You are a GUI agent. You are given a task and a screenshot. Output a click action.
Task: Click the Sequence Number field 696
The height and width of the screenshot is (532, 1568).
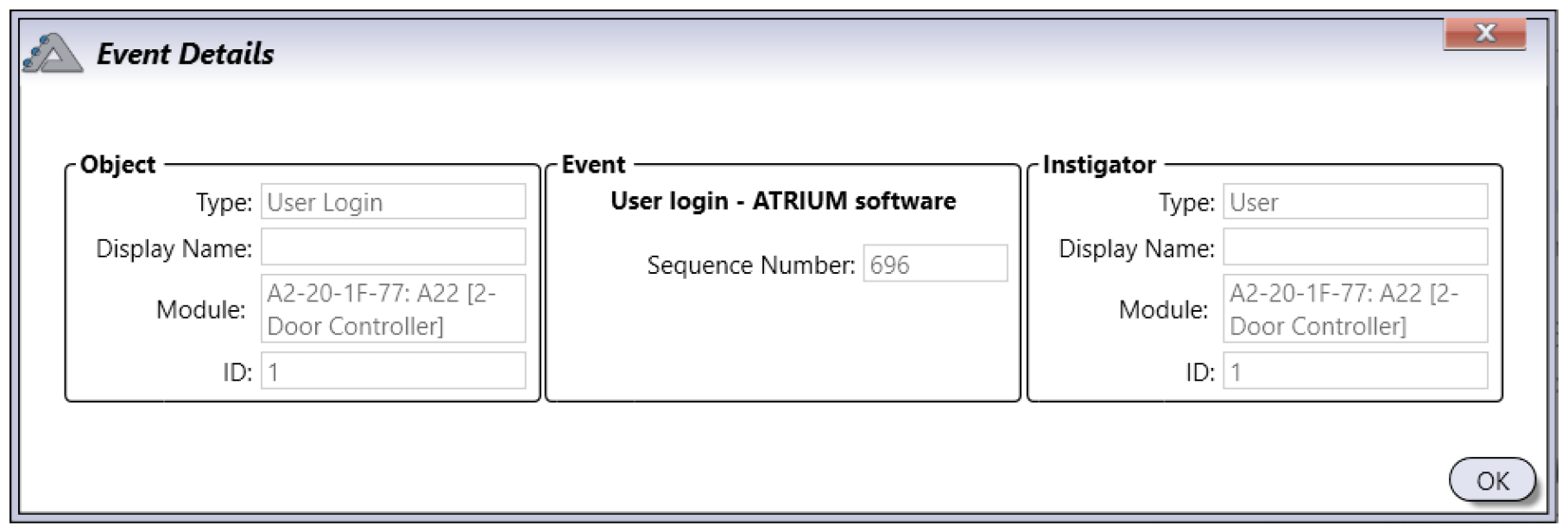click(x=935, y=263)
